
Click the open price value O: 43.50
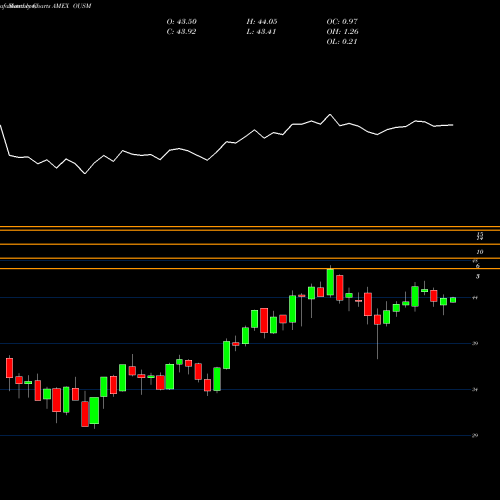coord(182,22)
